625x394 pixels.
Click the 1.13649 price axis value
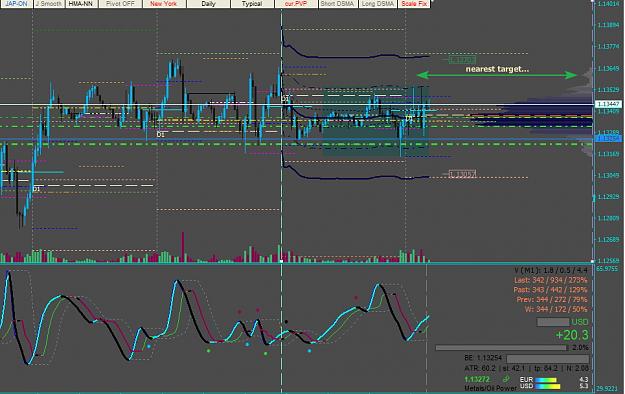(x=609, y=69)
